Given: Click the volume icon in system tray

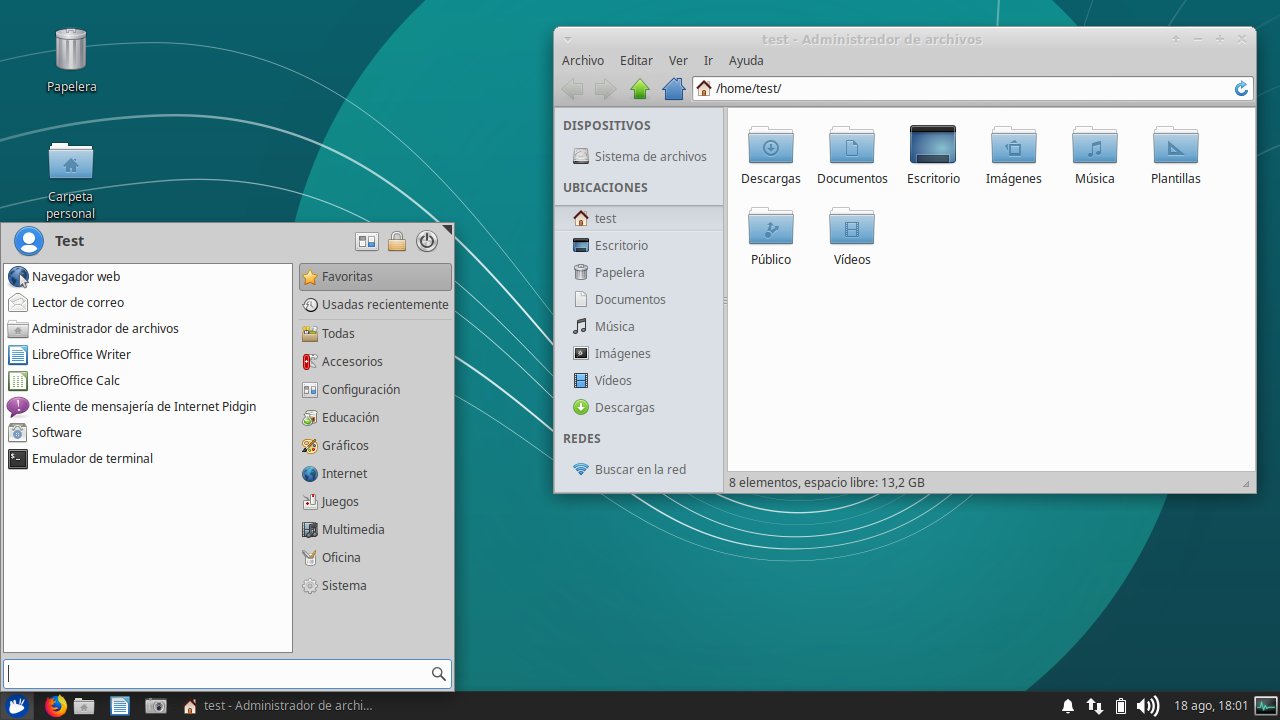Looking at the screenshot, I should tap(1148, 706).
